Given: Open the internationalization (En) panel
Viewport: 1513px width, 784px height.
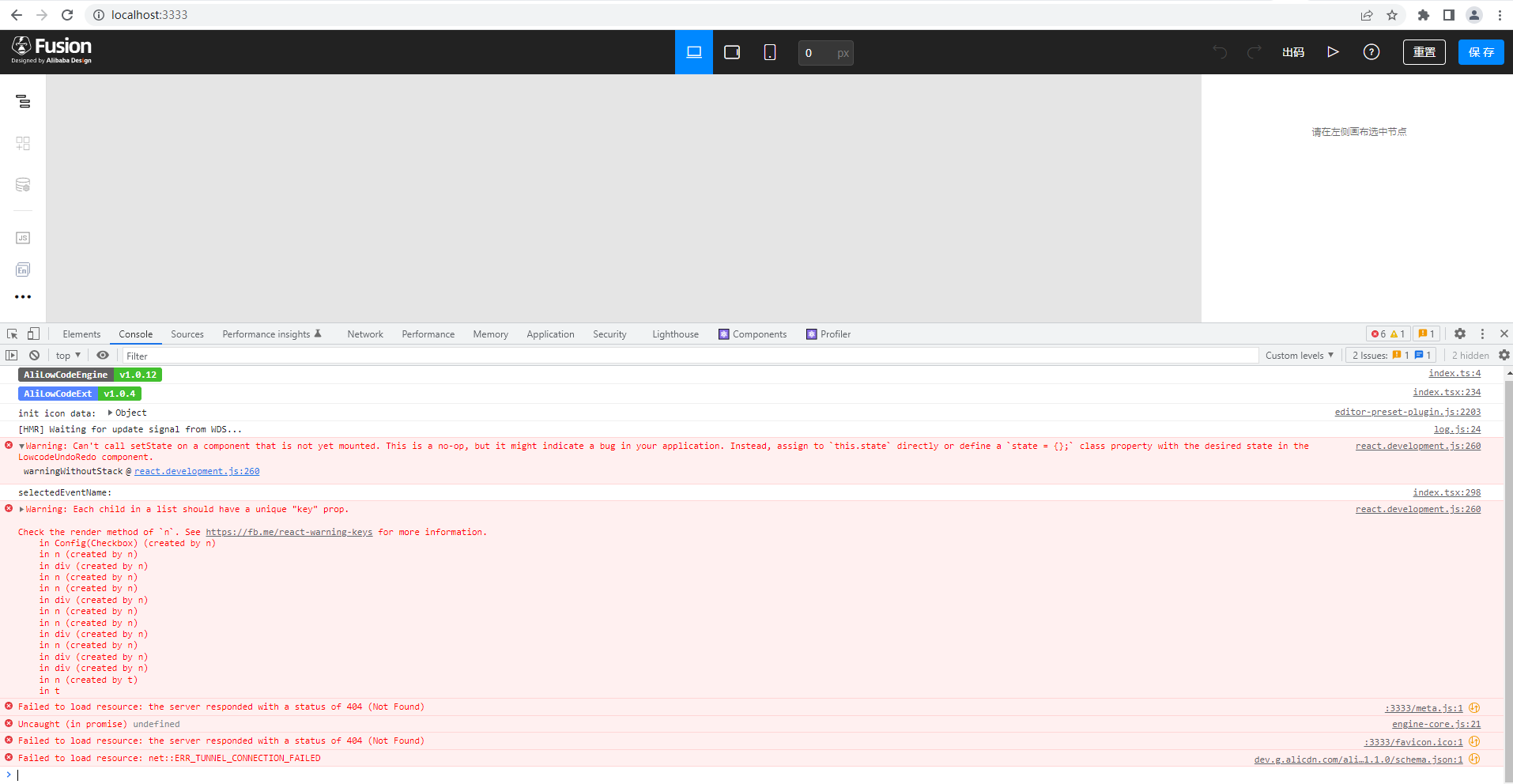Looking at the screenshot, I should pyautogui.click(x=22, y=269).
